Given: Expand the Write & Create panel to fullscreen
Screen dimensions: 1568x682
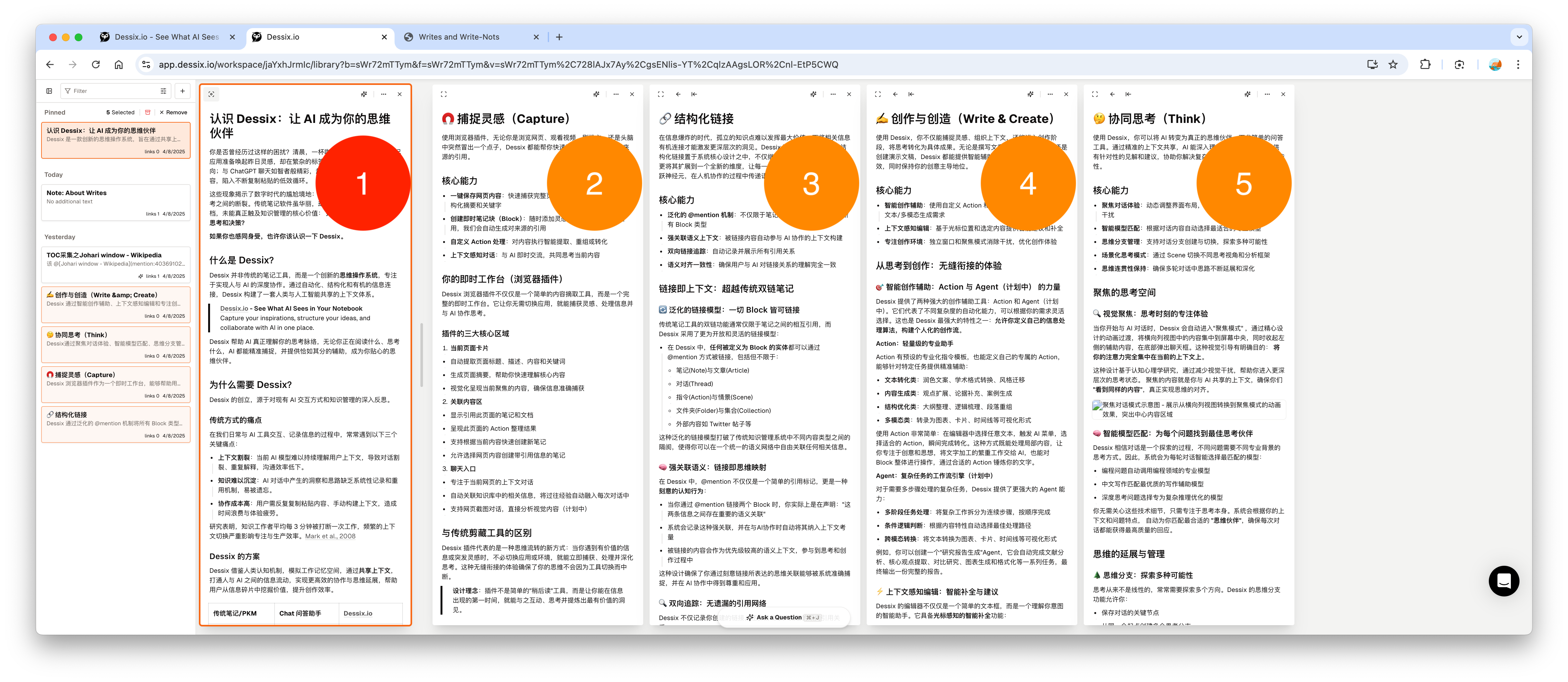Looking at the screenshot, I should click(878, 95).
